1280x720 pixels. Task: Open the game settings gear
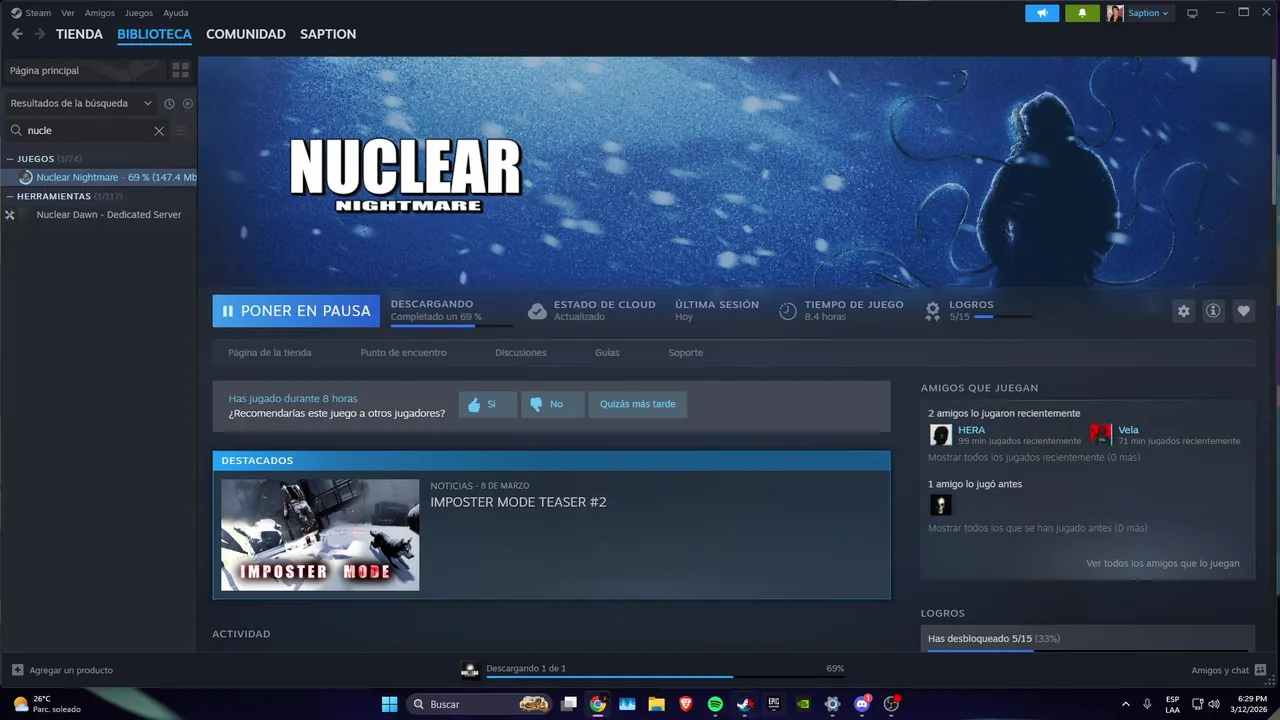point(1184,311)
